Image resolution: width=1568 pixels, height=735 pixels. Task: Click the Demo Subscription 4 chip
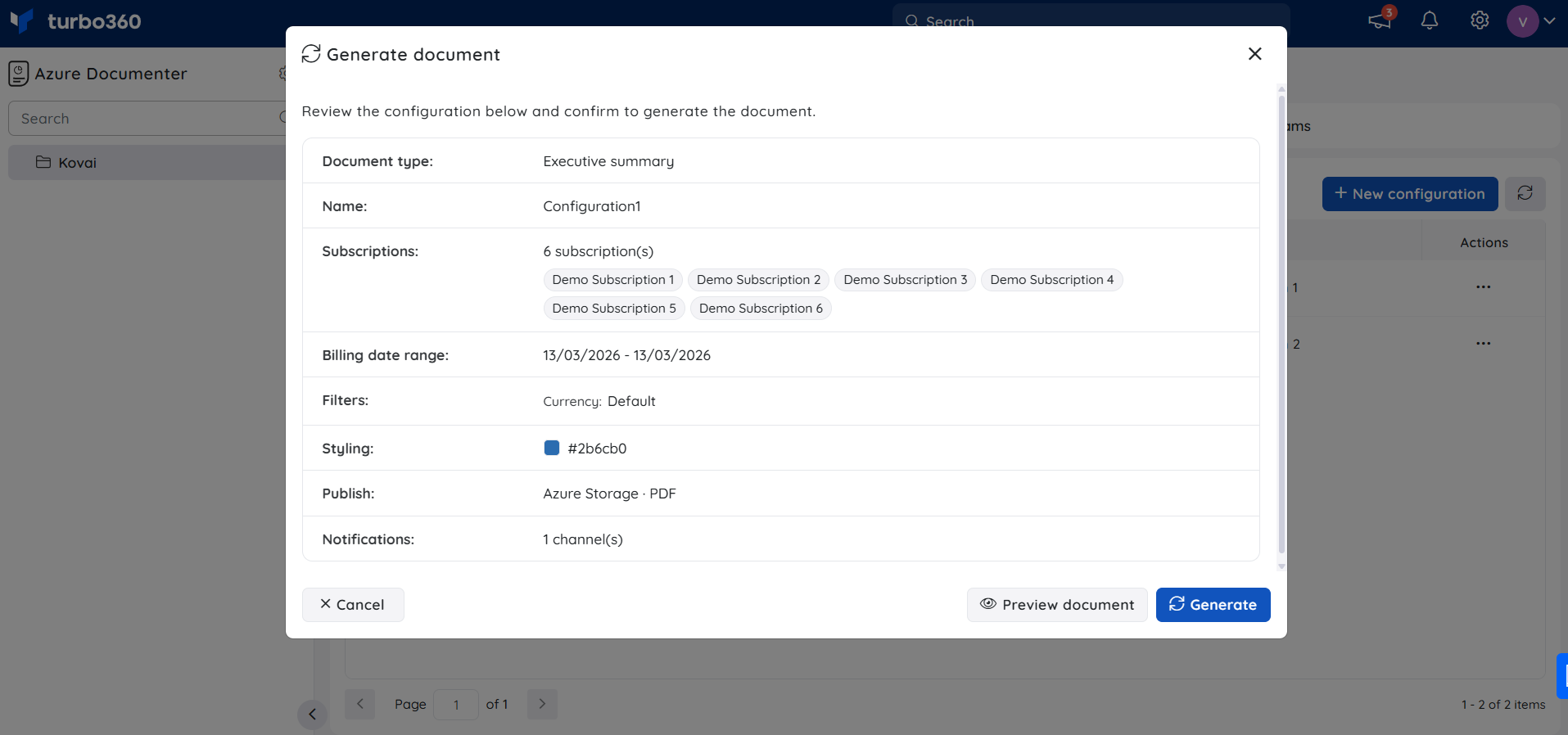(x=1051, y=280)
